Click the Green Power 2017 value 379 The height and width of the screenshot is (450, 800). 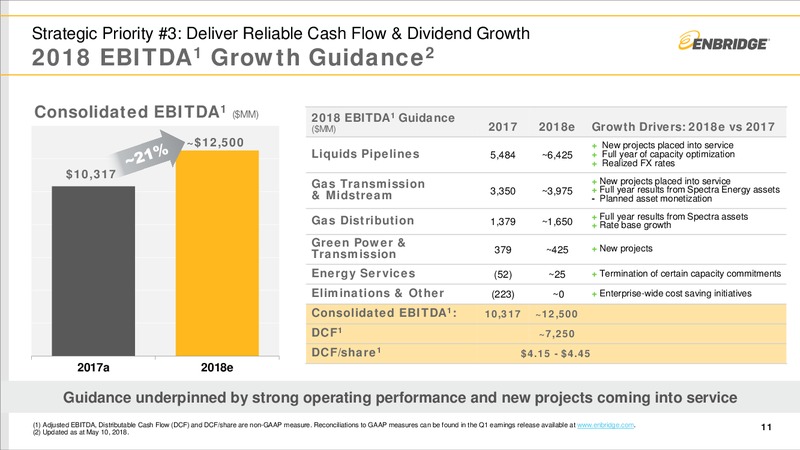(x=503, y=249)
